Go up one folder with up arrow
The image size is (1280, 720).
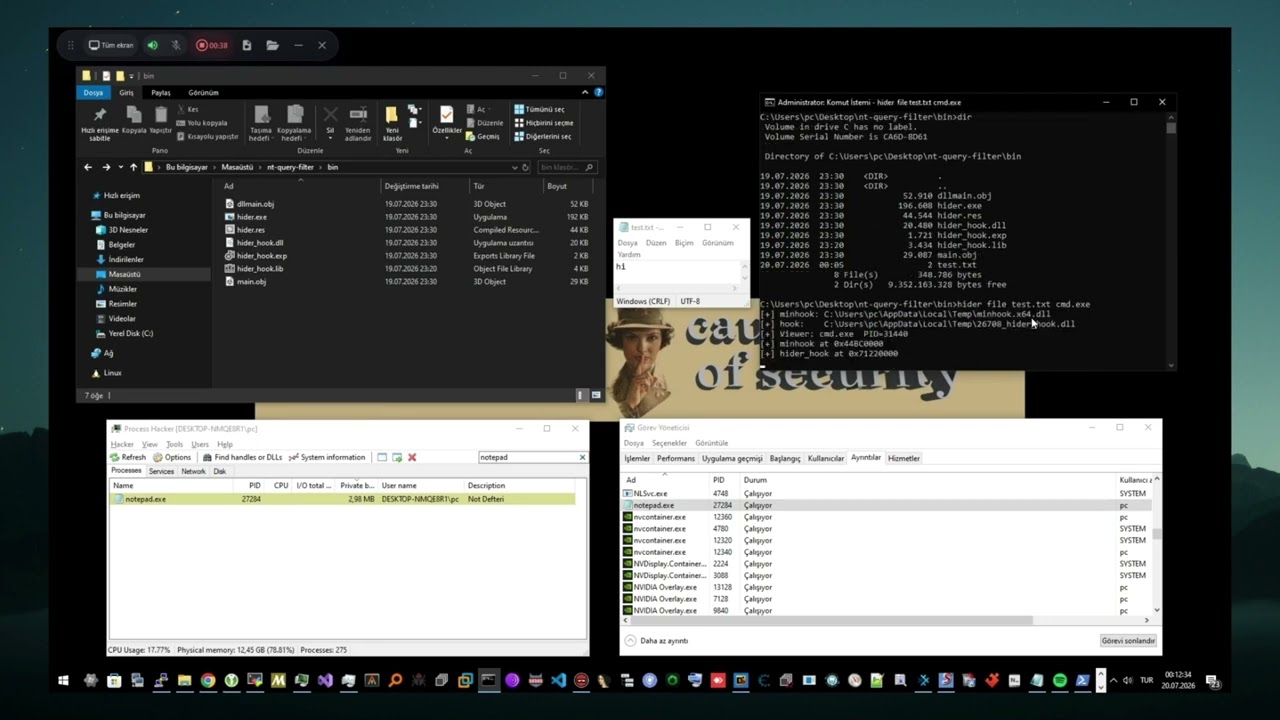(133, 167)
